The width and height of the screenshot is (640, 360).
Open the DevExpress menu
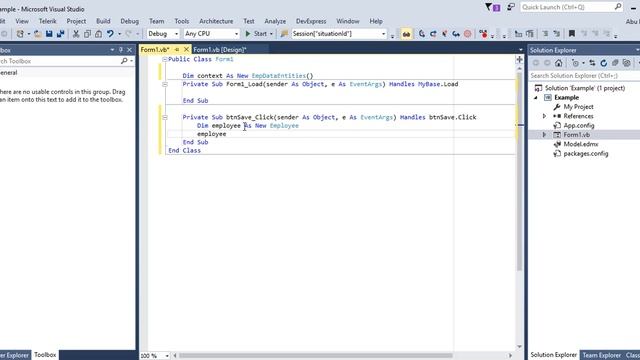point(311,21)
